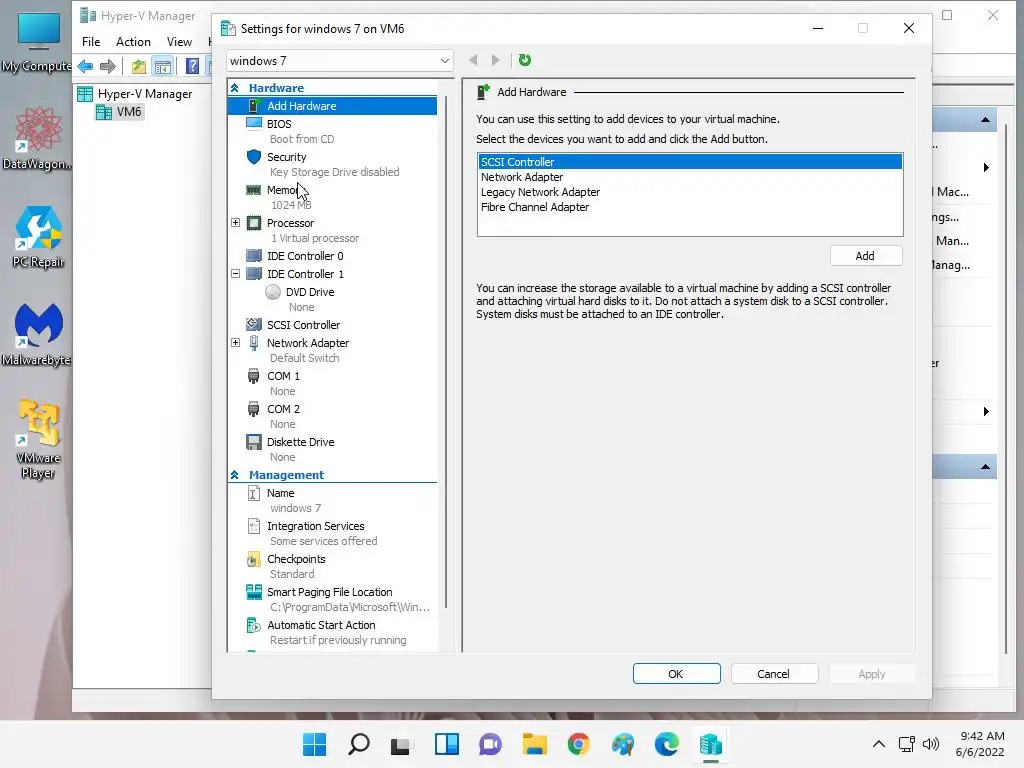Click OK to confirm settings
Screen dimensions: 1024x768
pos(677,674)
